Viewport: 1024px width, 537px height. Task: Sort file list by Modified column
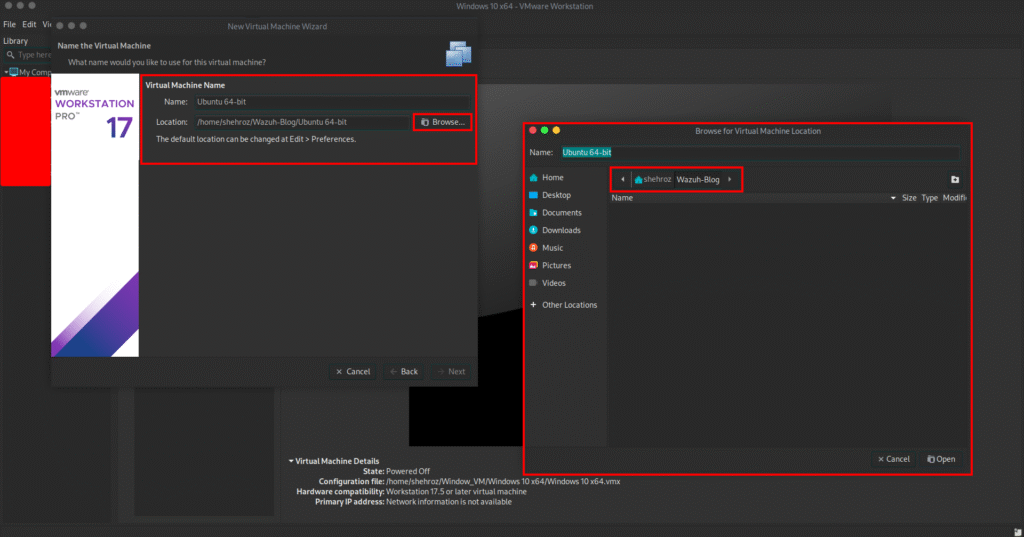[x=954, y=198]
